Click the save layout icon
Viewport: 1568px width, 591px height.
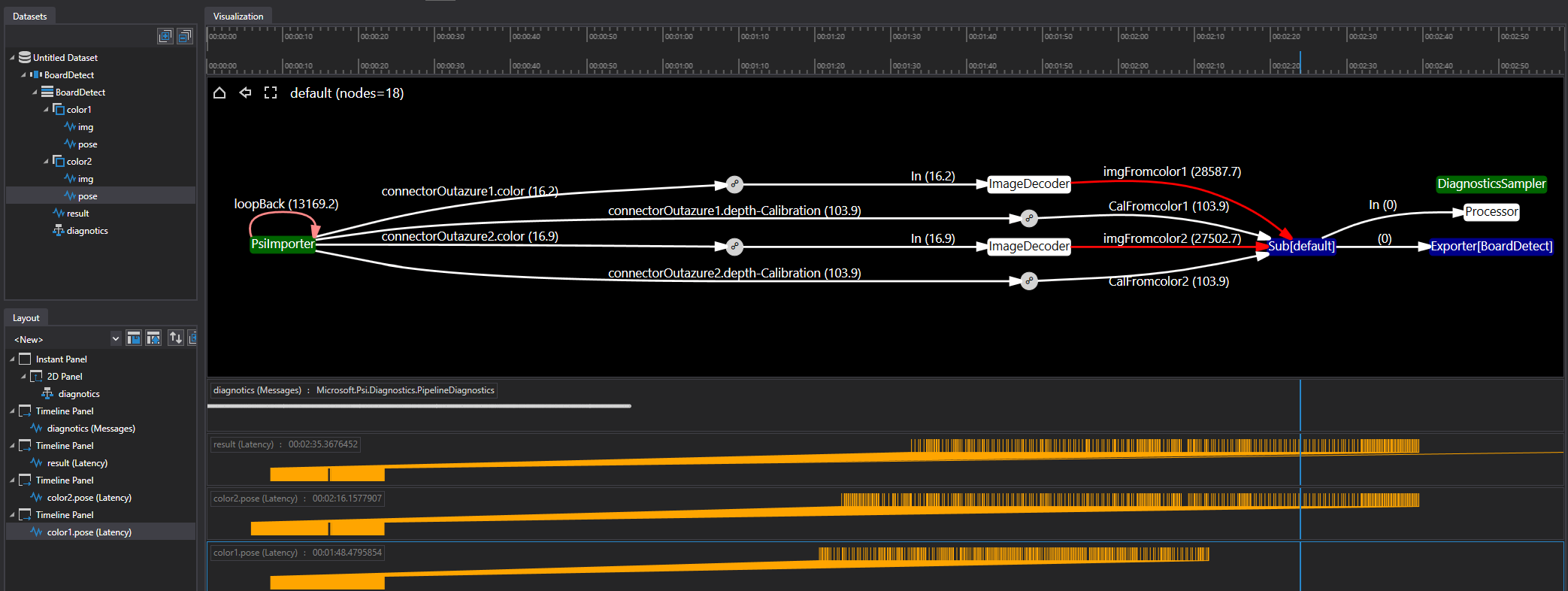pyautogui.click(x=134, y=338)
